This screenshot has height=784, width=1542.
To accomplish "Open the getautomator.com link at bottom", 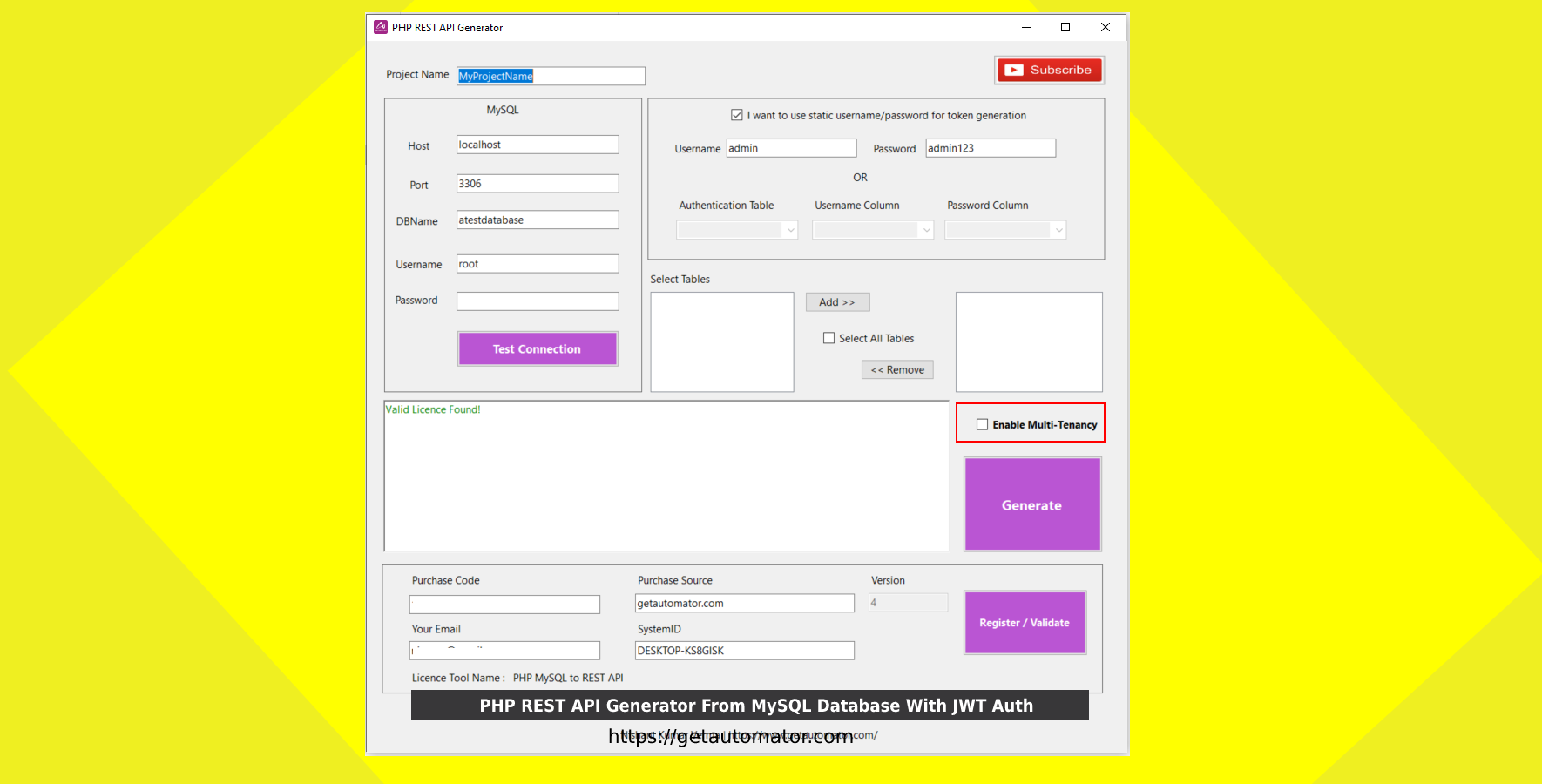I will coord(731,736).
